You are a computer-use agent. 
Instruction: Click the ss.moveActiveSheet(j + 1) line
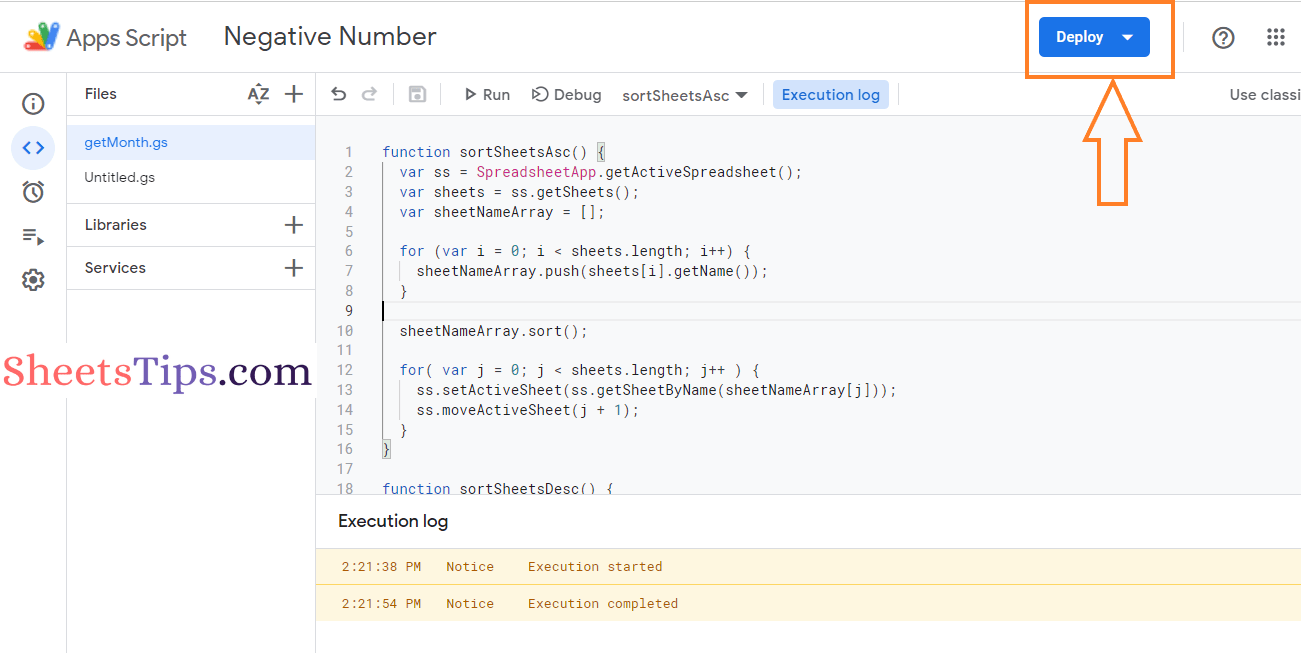pos(527,410)
